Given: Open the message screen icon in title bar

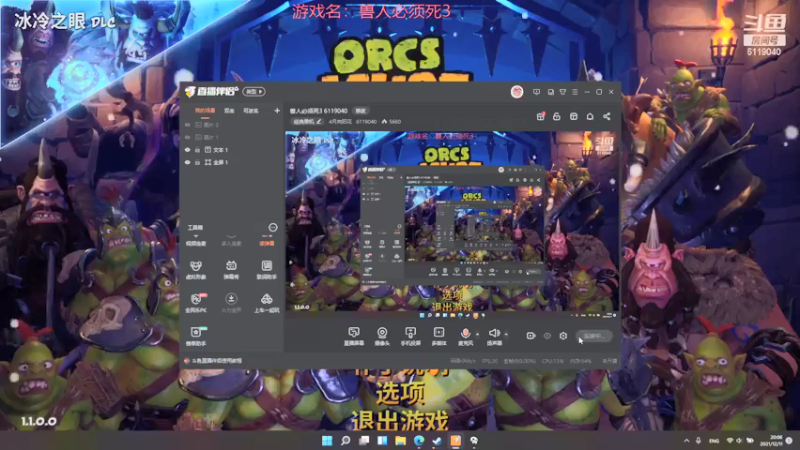Looking at the screenshot, I should pos(536,92).
